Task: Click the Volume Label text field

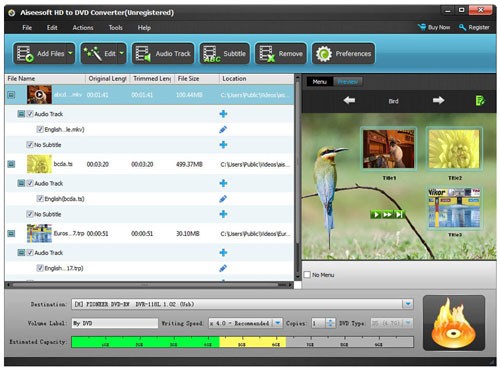Action: tap(115, 323)
